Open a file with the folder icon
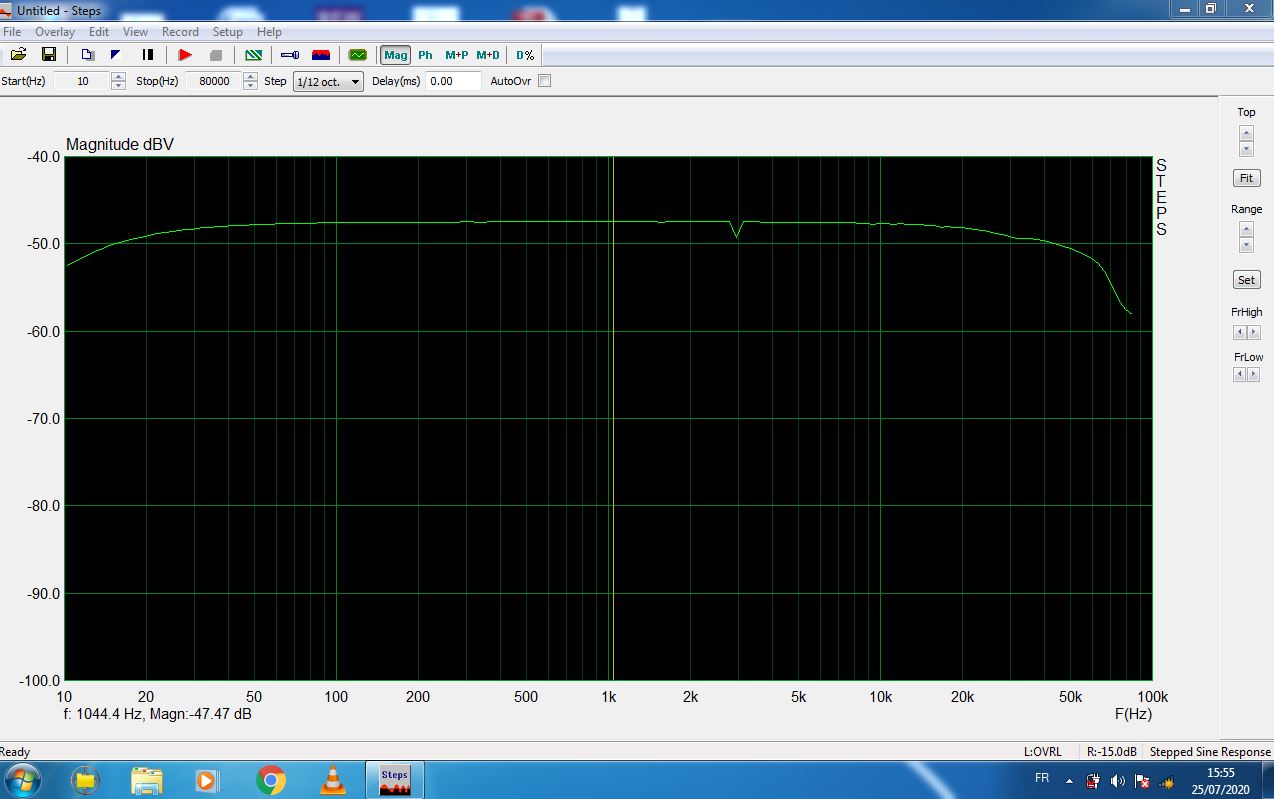This screenshot has width=1274, height=799. pos(18,55)
